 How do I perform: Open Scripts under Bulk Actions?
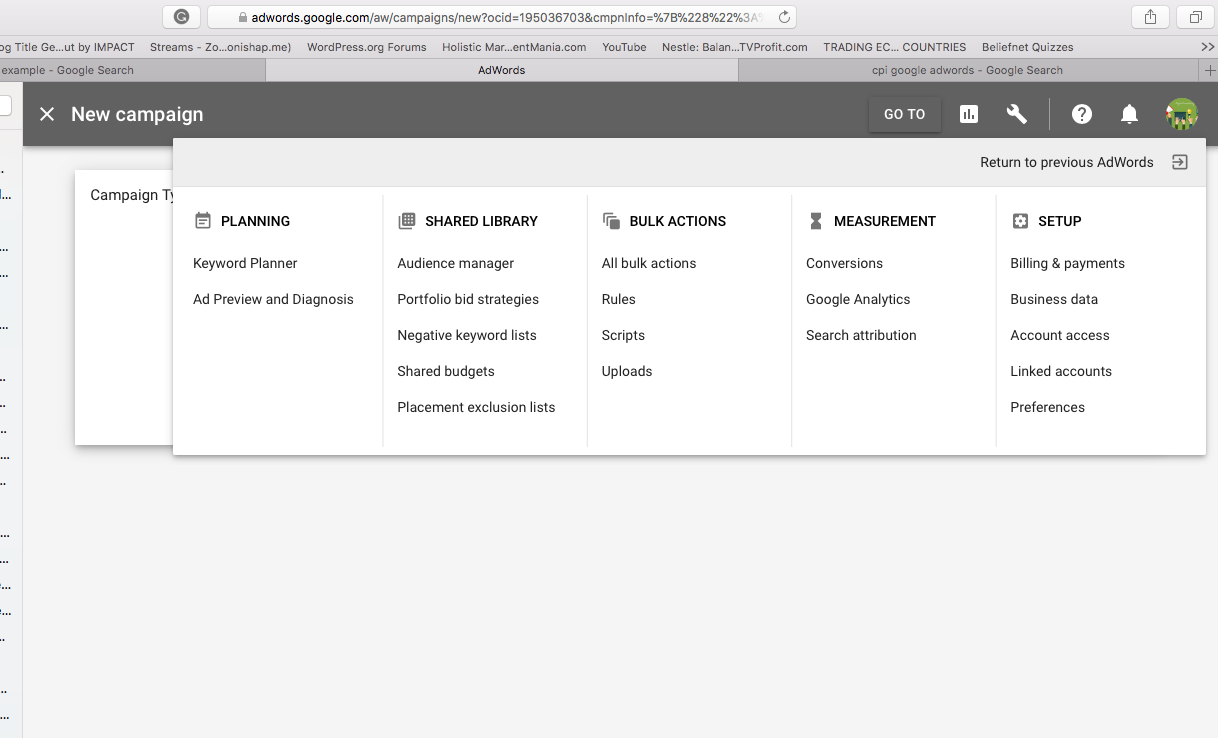[623, 335]
